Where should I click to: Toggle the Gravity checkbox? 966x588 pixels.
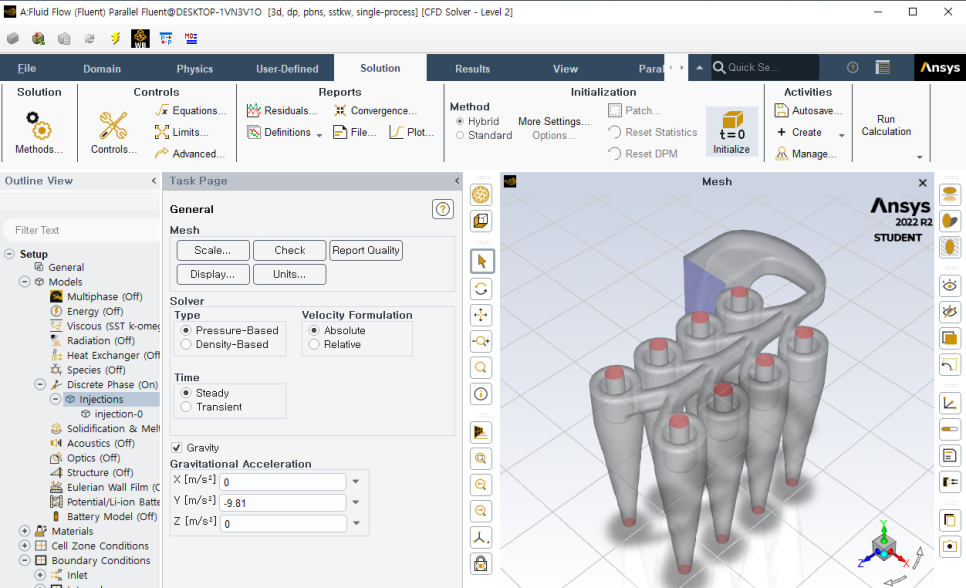[177, 447]
